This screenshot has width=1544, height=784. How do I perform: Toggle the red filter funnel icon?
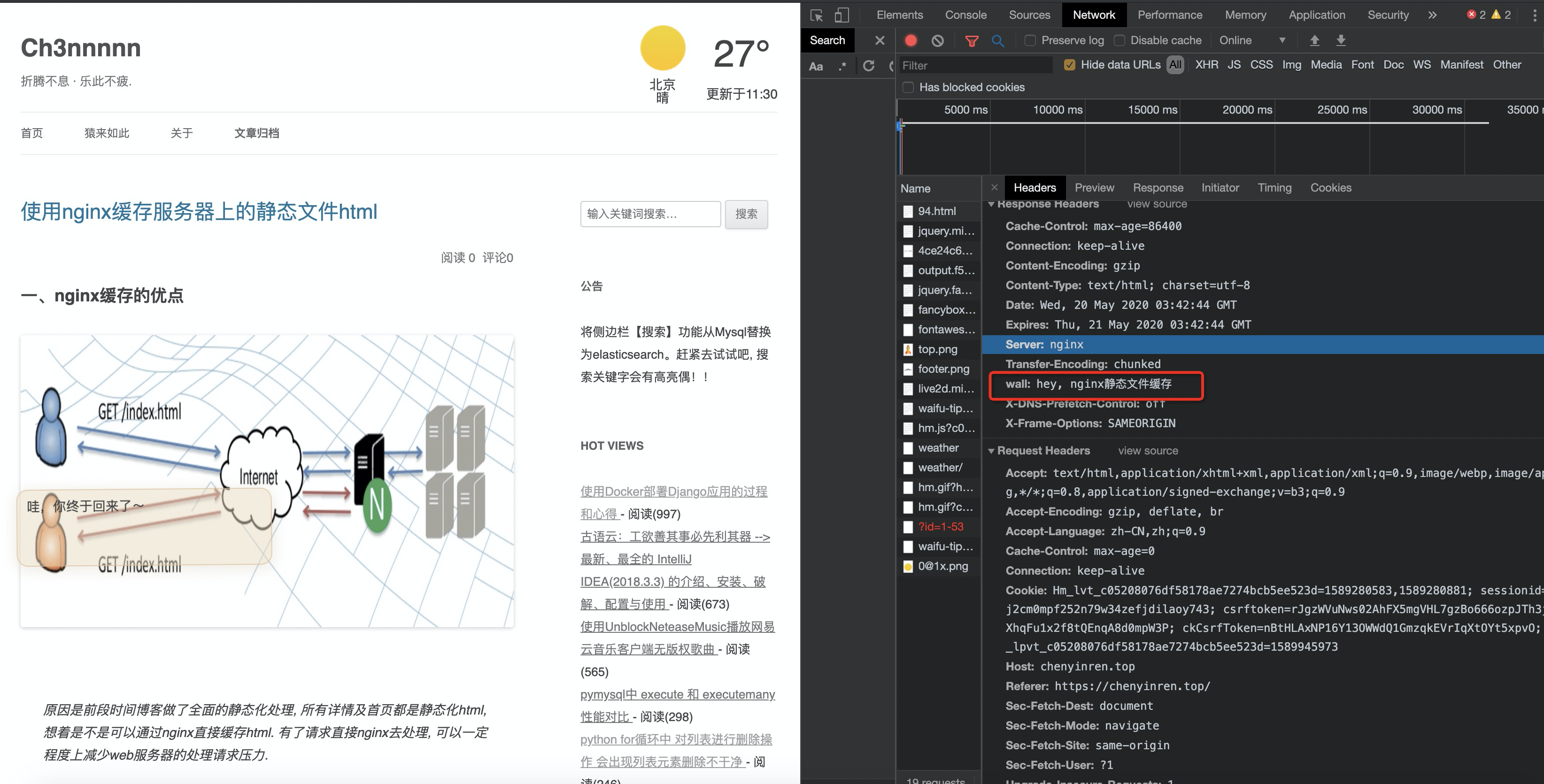pyautogui.click(x=972, y=40)
